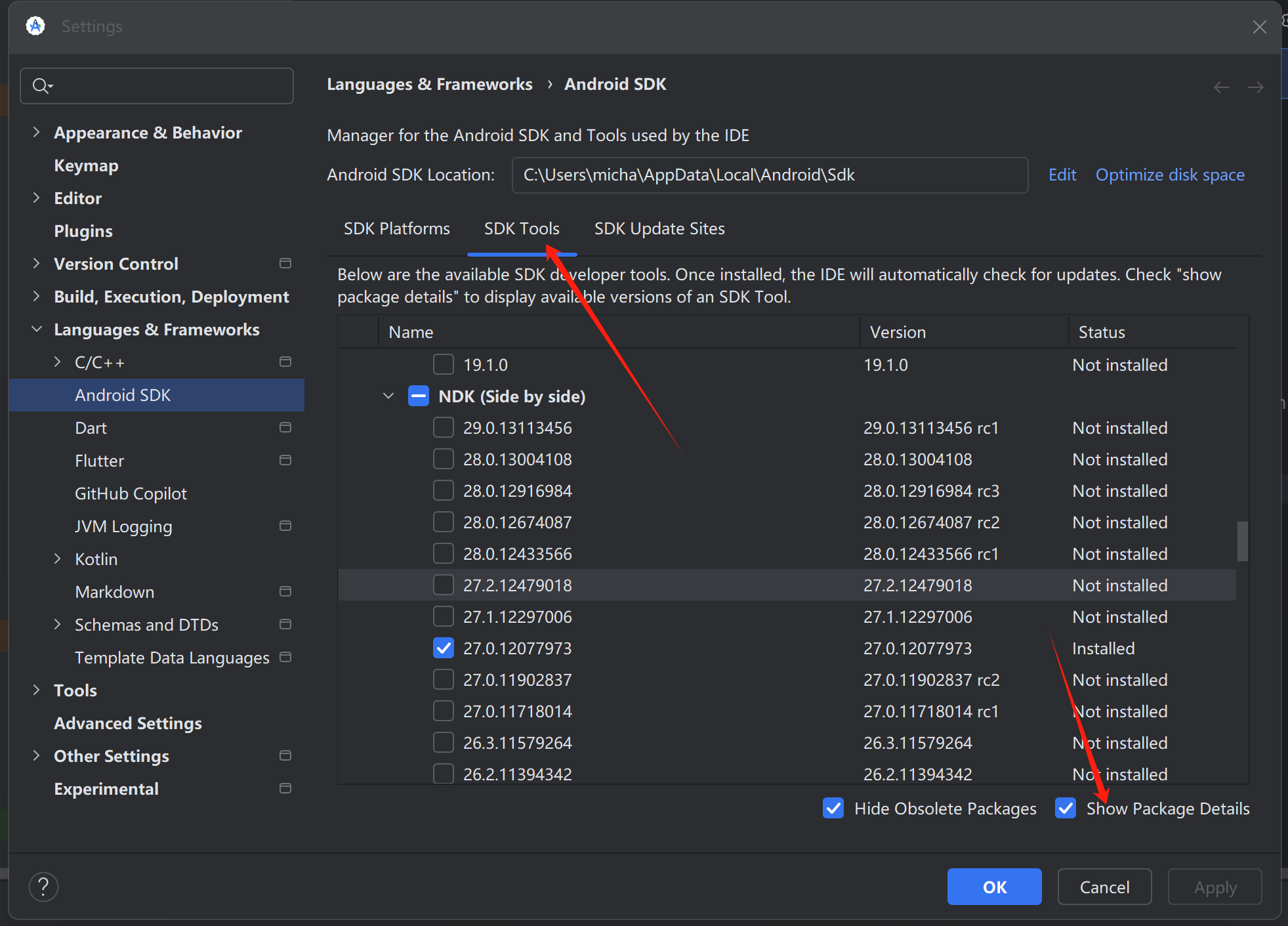Viewport: 1288px width, 926px height.
Task: Select GitHub Copilot settings
Action: click(x=131, y=494)
